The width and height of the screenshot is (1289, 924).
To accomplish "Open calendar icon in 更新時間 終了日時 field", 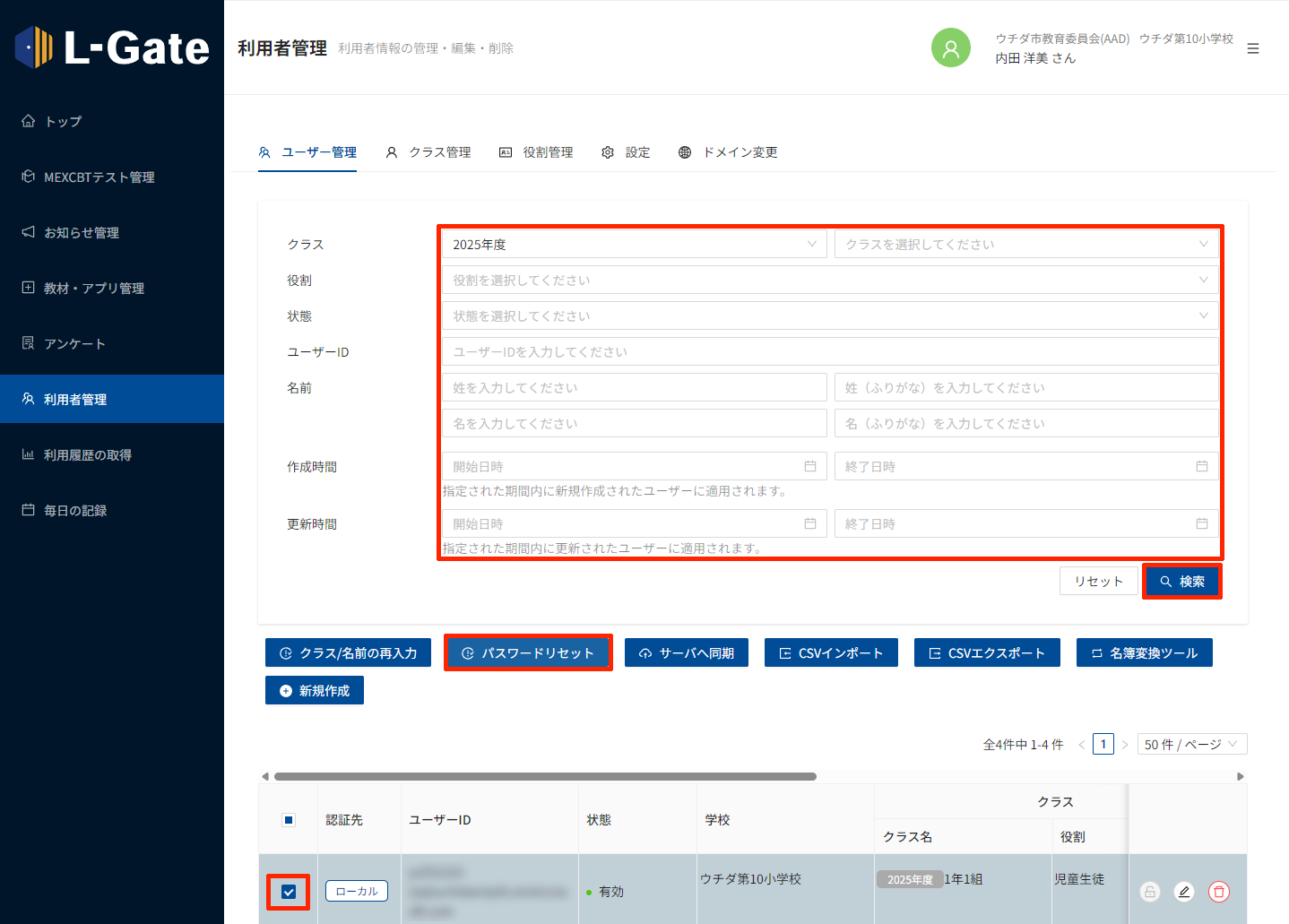I will click(1201, 523).
